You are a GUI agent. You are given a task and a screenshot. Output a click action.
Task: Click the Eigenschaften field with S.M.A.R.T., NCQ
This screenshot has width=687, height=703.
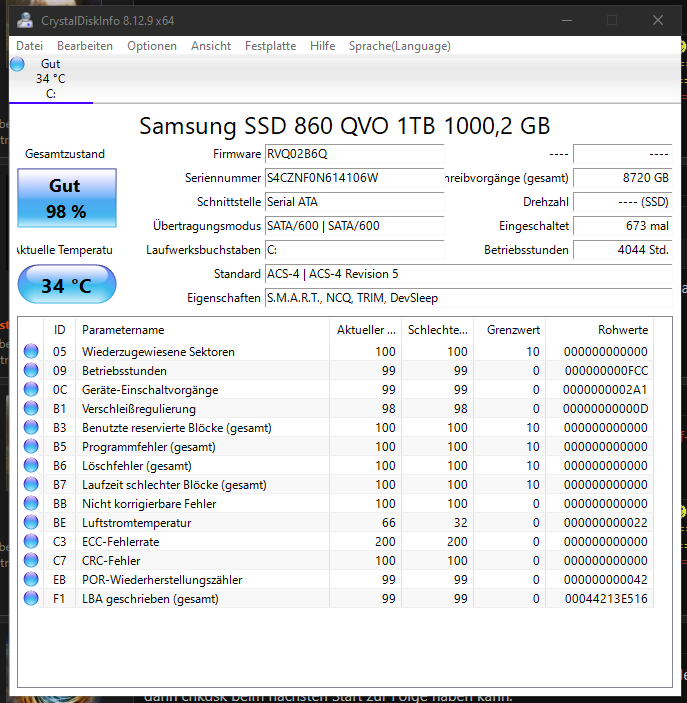[469, 298]
